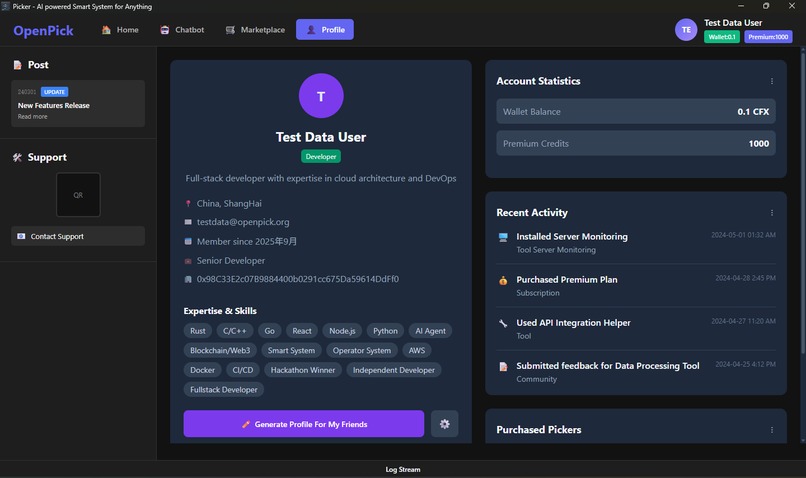The height and width of the screenshot is (478, 806).
Task: Click the Submitted feedback document icon
Action: click(x=503, y=366)
